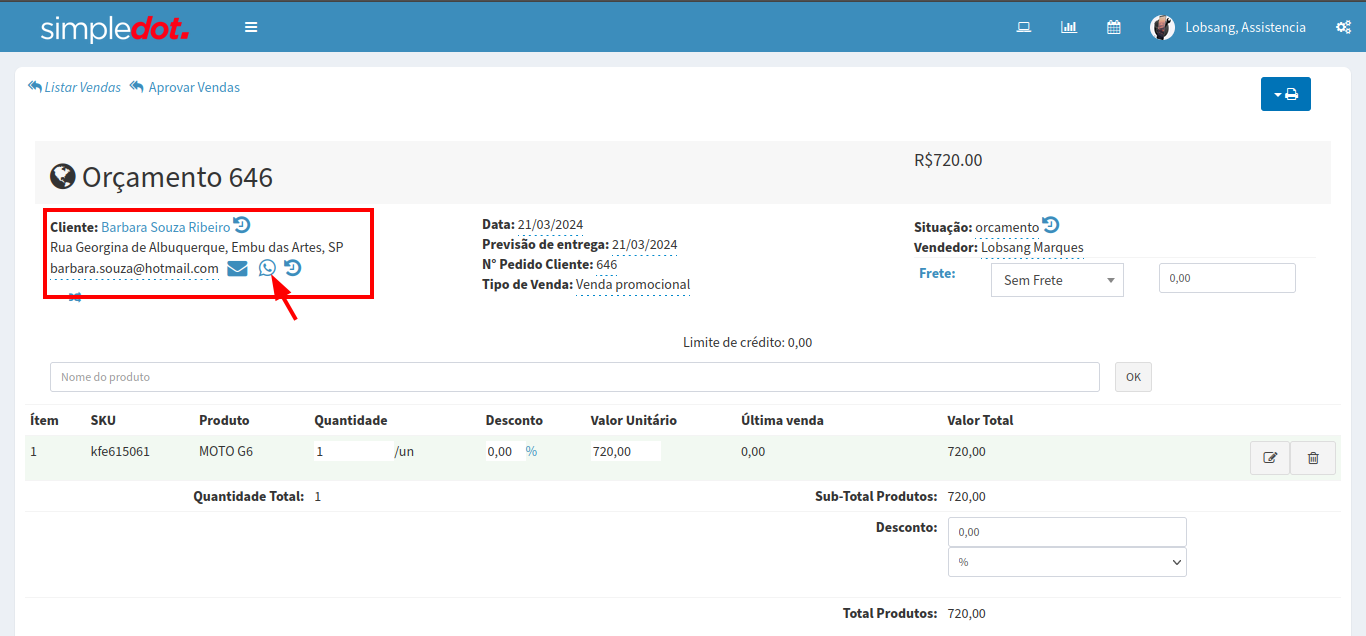Click the WhatsApp icon next to email
This screenshot has height=636, width=1366.
point(267,268)
